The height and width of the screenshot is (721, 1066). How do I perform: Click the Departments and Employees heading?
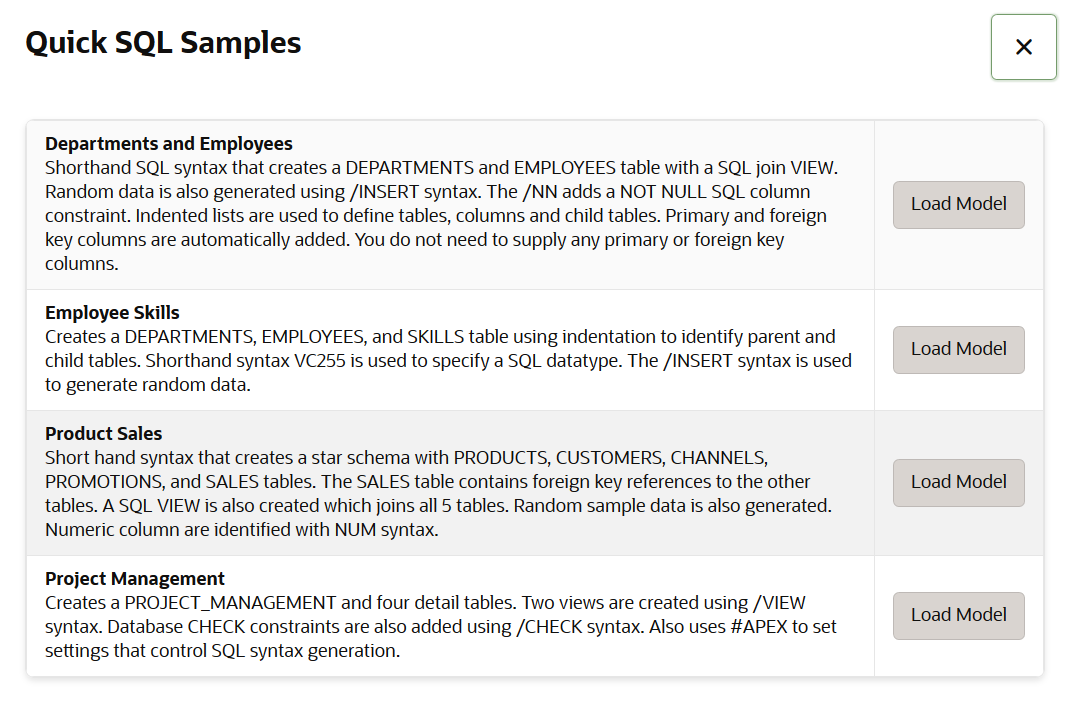[x=169, y=143]
